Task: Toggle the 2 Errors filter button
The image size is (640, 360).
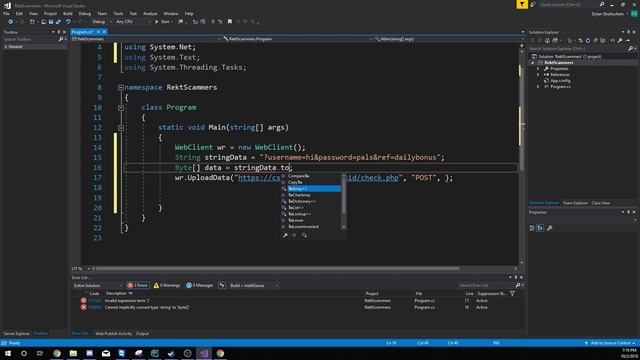Action: pyautogui.click(x=138, y=285)
